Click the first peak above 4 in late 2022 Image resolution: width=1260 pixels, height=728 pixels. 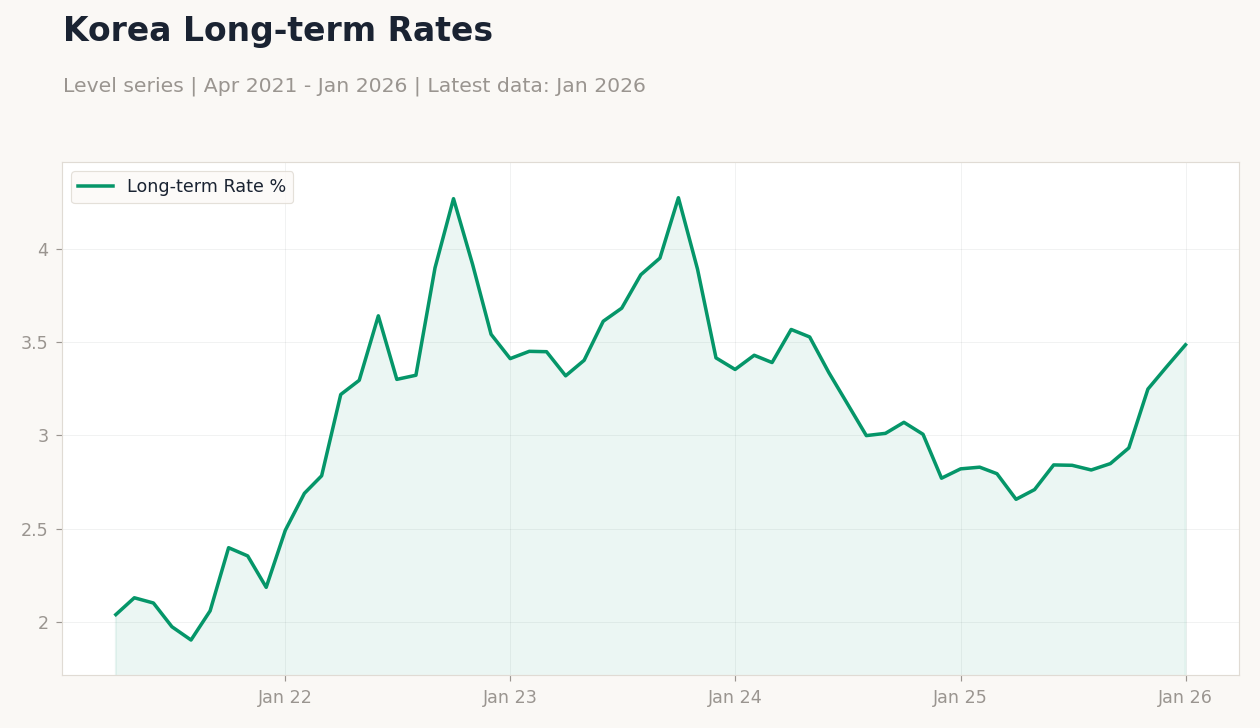coord(453,198)
